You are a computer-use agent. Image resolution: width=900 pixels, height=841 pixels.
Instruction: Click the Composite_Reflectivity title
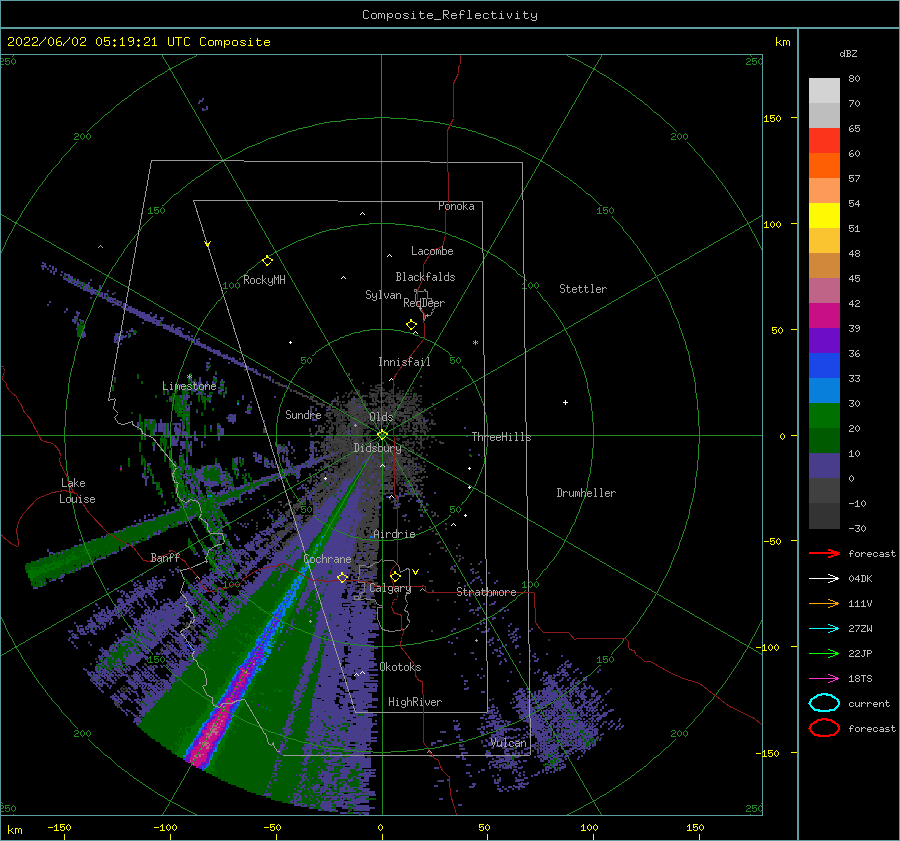pos(450,15)
